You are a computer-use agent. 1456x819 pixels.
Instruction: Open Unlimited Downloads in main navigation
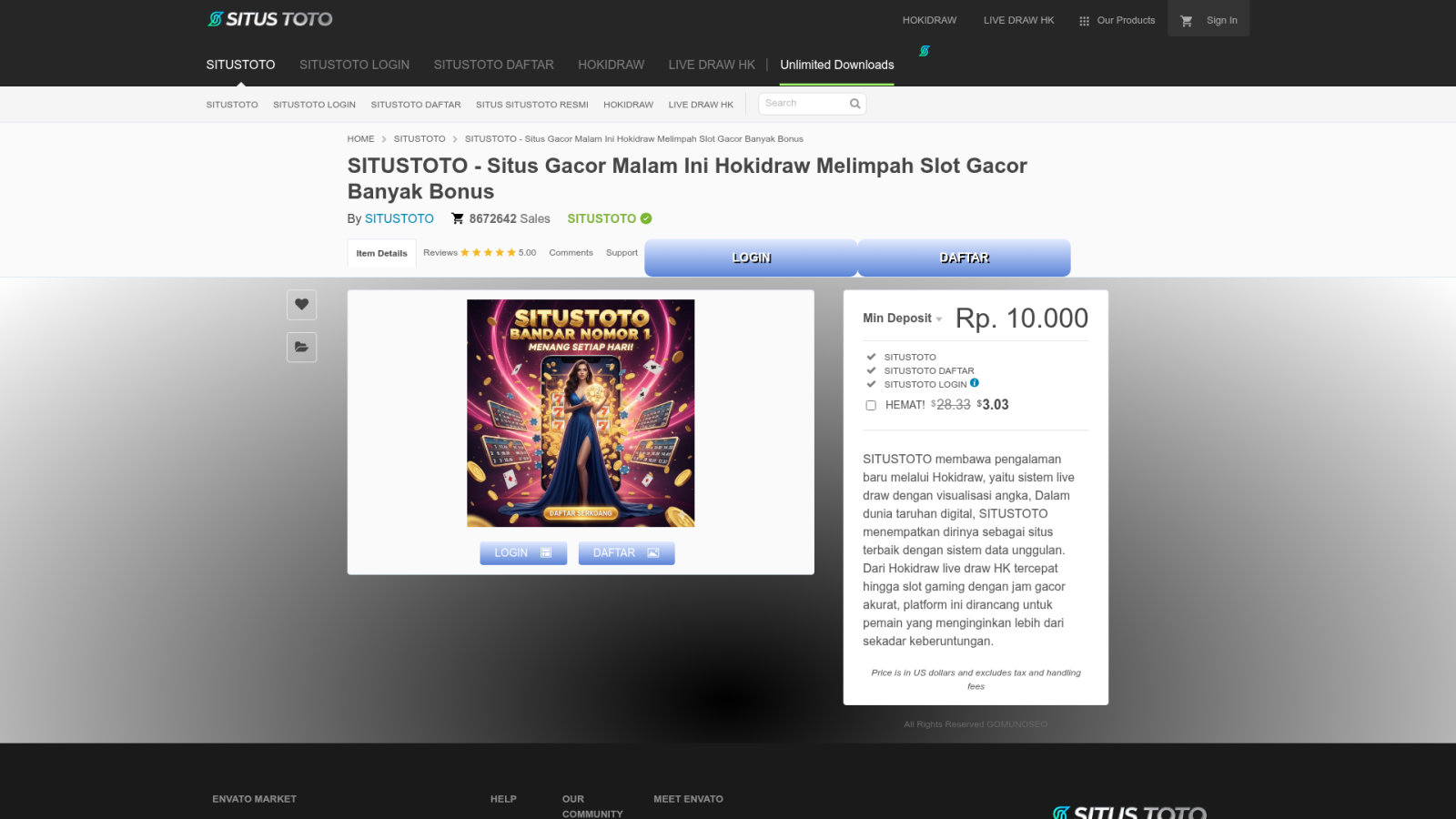pyautogui.click(x=836, y=65)
